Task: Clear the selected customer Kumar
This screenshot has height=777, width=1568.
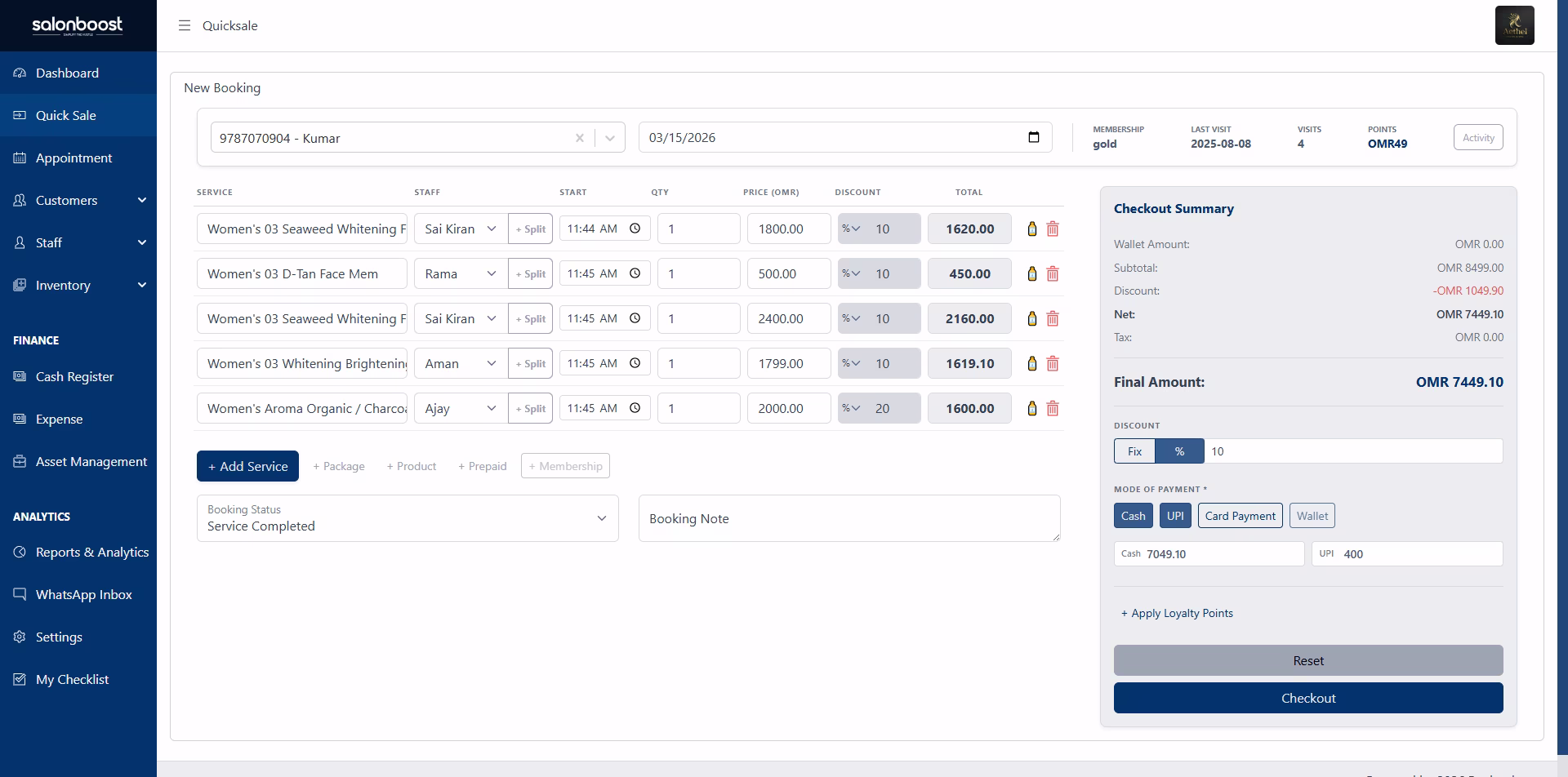Action: [580, 138]
